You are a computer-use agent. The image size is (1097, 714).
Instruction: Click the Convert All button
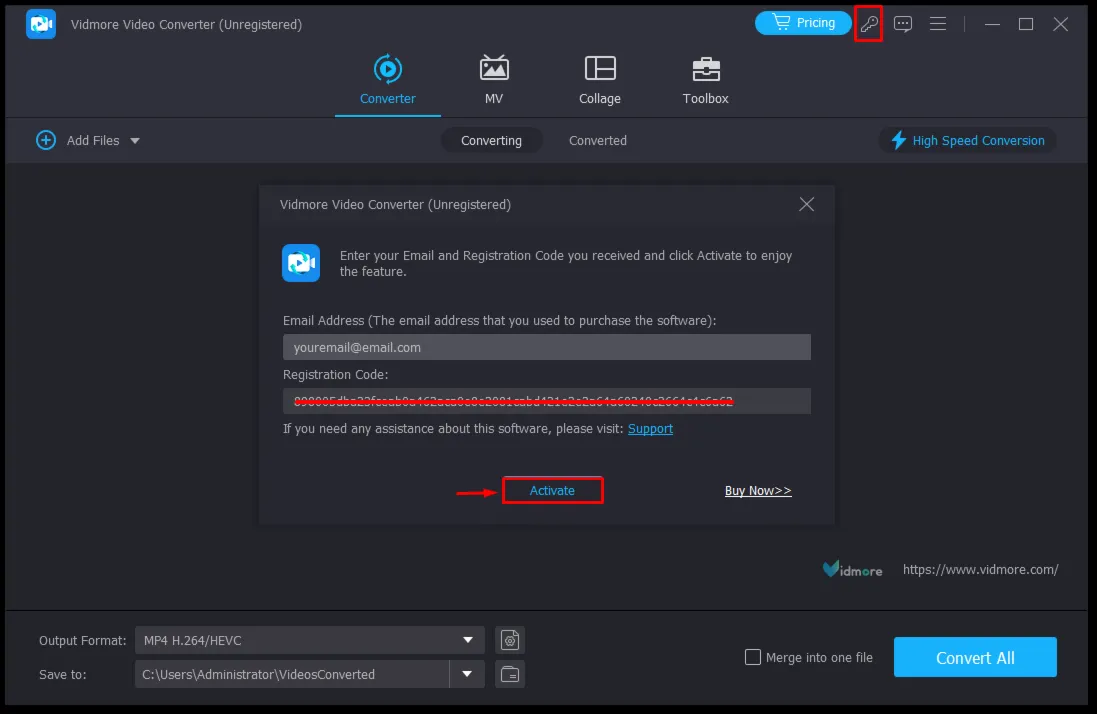975,657
